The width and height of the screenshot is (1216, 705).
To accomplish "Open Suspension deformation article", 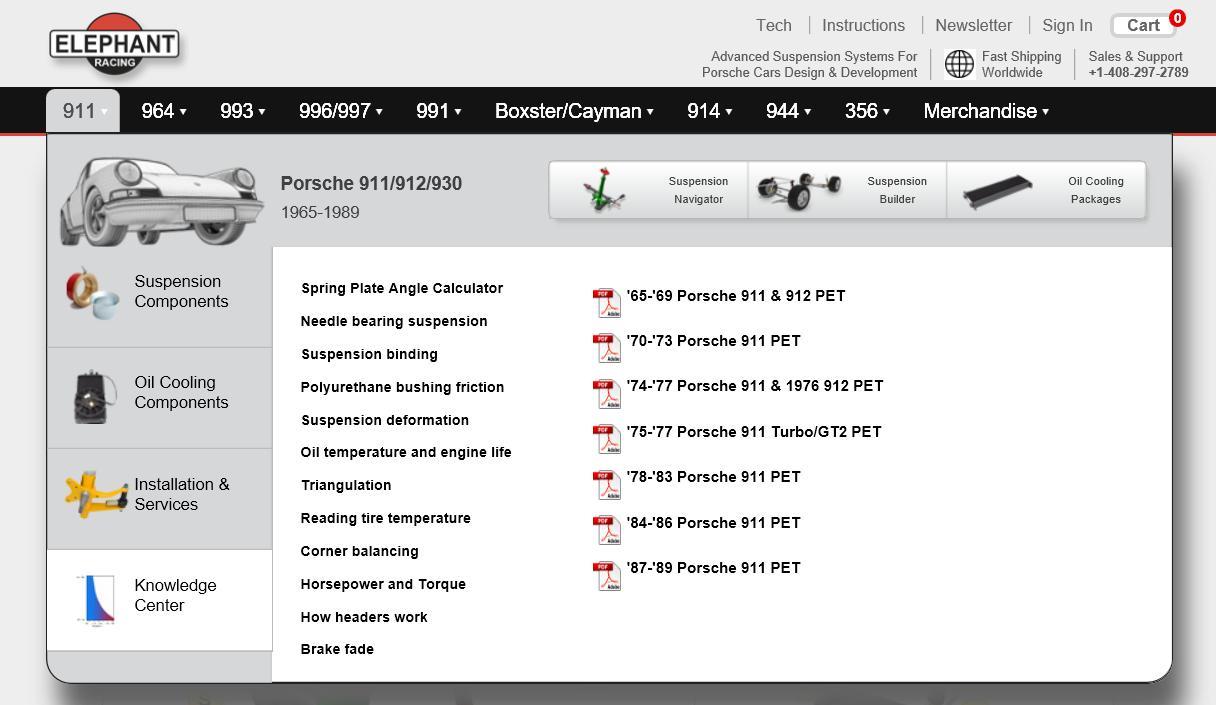I will (385, 420).
